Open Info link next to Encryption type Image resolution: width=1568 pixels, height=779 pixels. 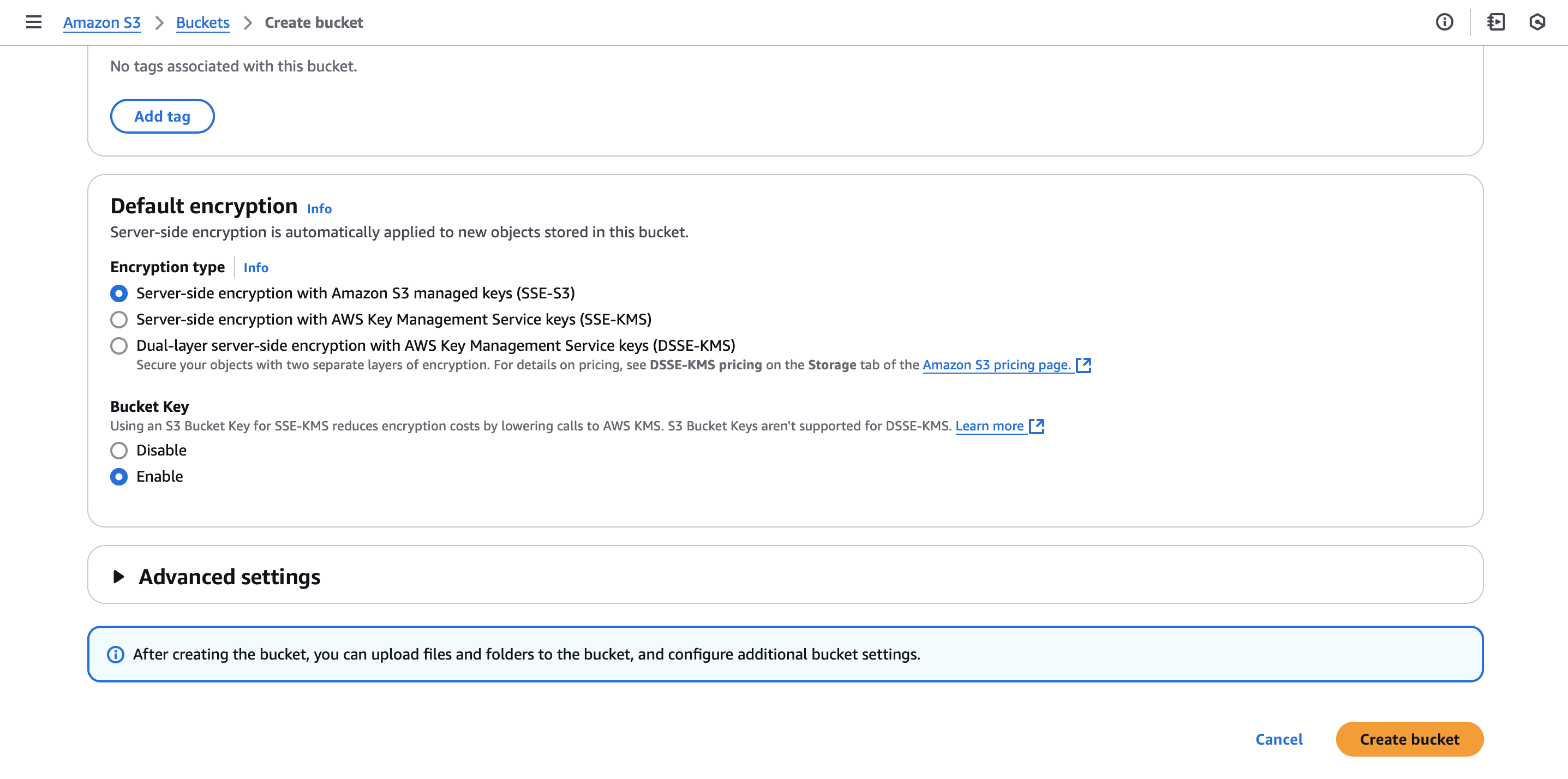tap(256, 268)
